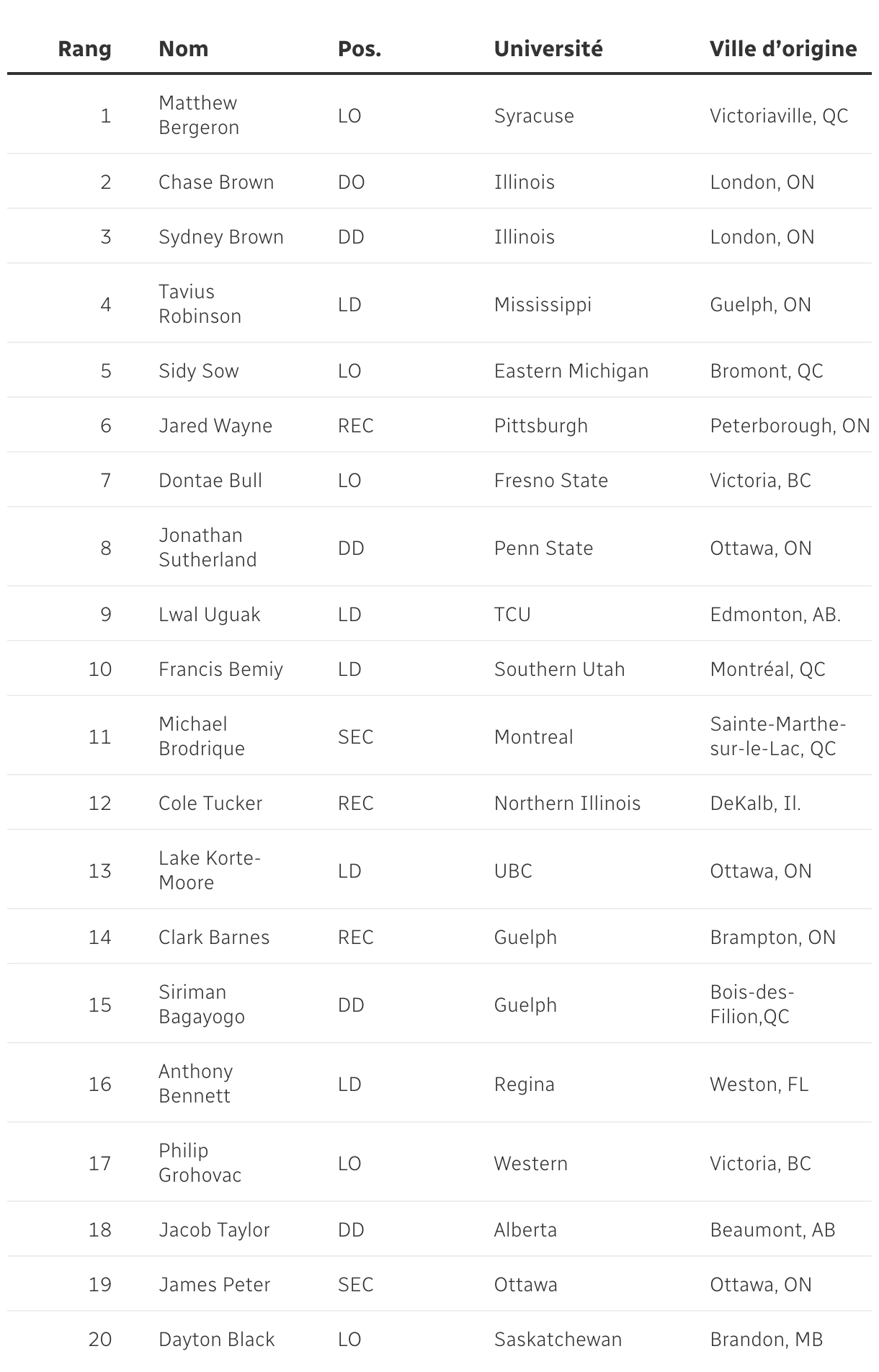Click the Ville d'origine column header
Screen dimensions: 879x1372
pyautogui.click(x=783, y=49)
